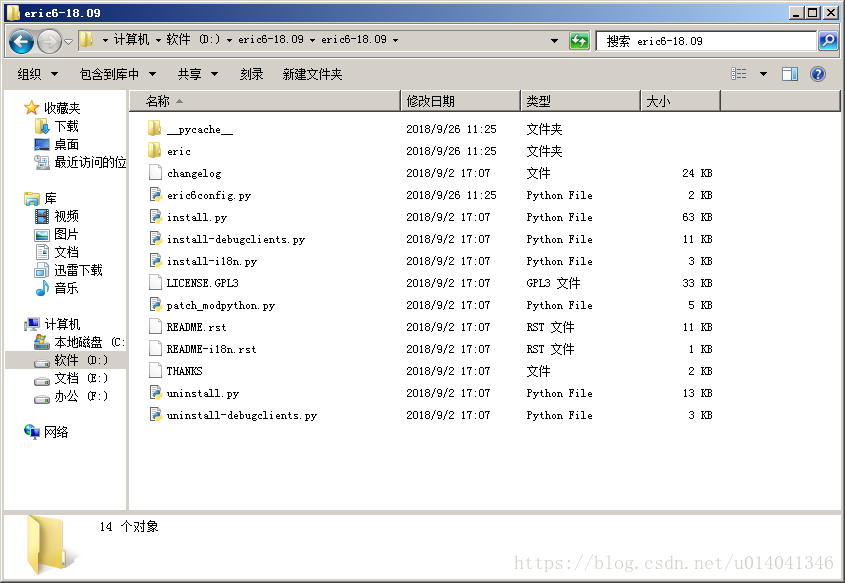
Task: Focus the 搜索 eric6-18.09 search box
Action: tap(706, 41)
